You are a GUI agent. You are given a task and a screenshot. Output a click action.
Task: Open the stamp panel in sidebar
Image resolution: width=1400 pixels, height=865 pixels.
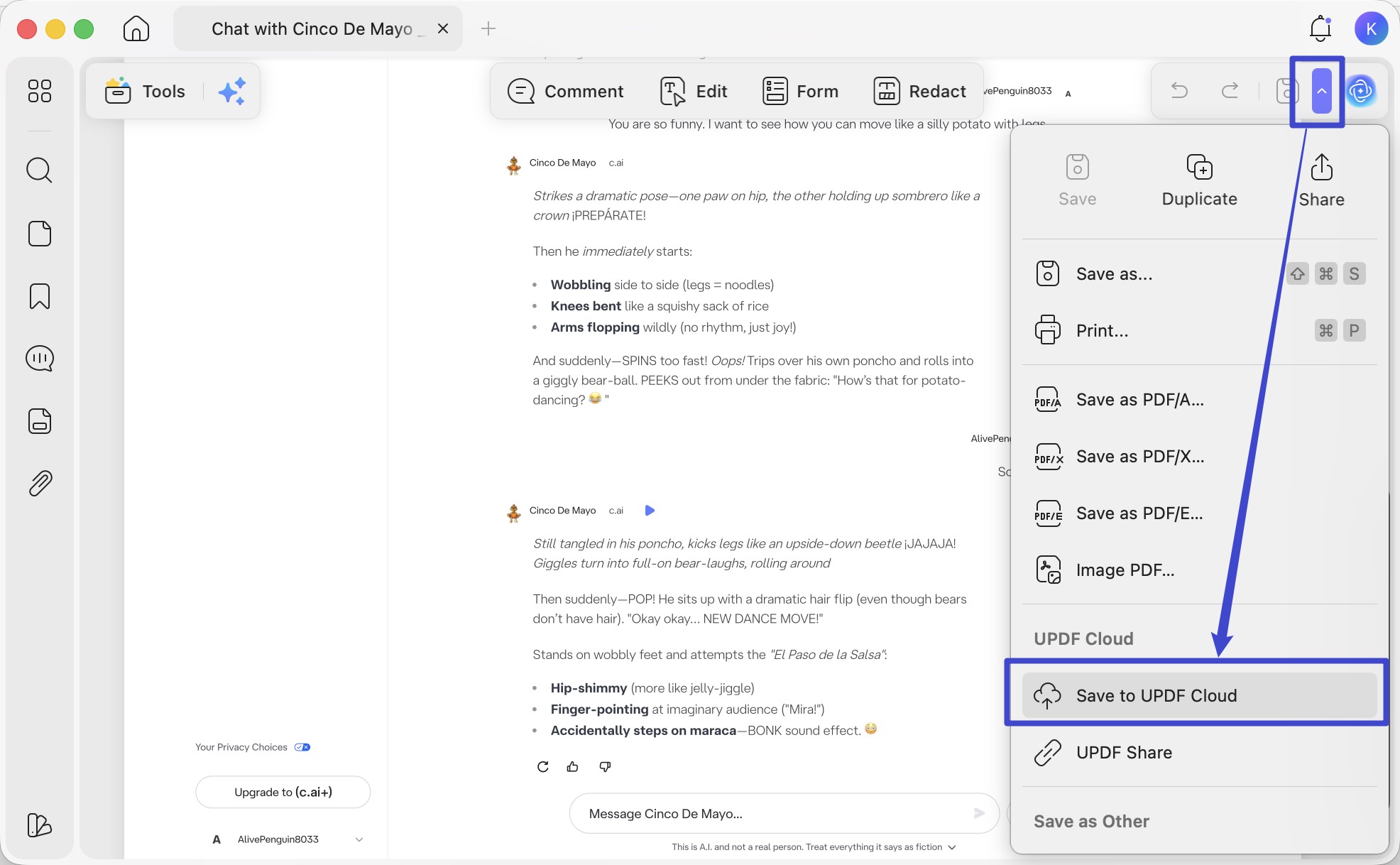click(x=40, y=421)
